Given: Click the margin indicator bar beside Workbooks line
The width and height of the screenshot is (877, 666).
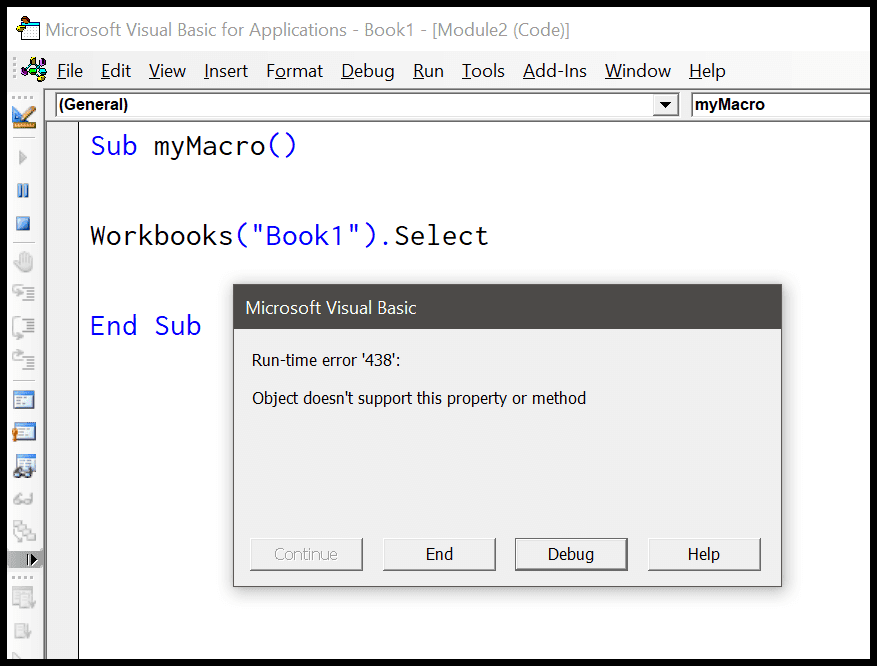Looking at the screenshot, I should (63, 235).
